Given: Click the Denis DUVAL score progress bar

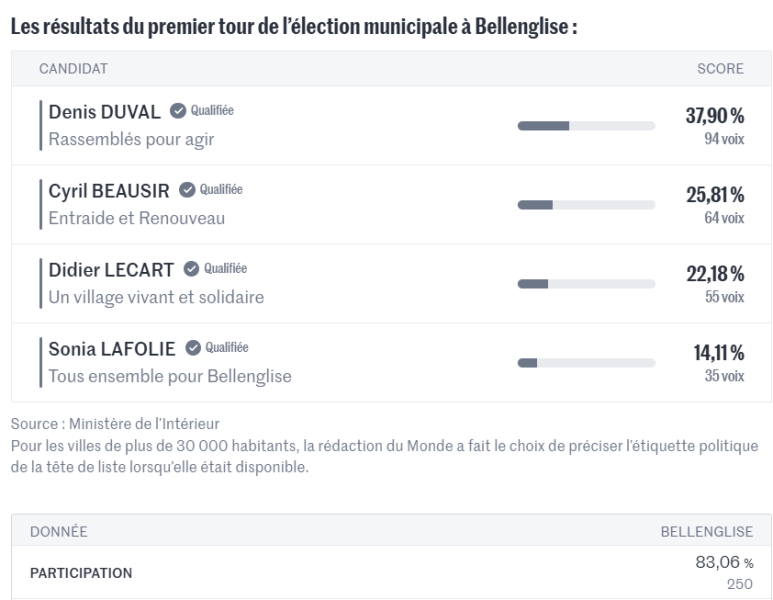Looking at the screenshot, I should pos(586,126).
